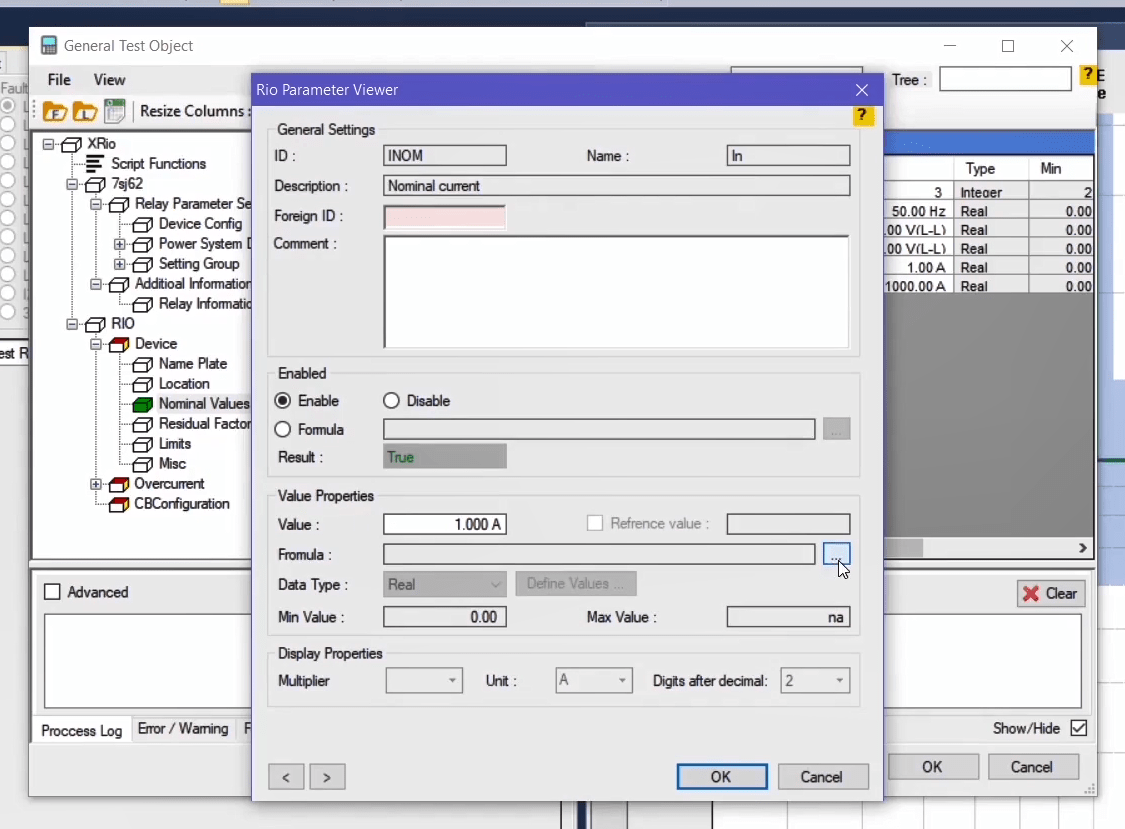The height and width of the screenshot is (829, 1125).
Task: Click the Tree search field
Action: [x=1005, y=79]
